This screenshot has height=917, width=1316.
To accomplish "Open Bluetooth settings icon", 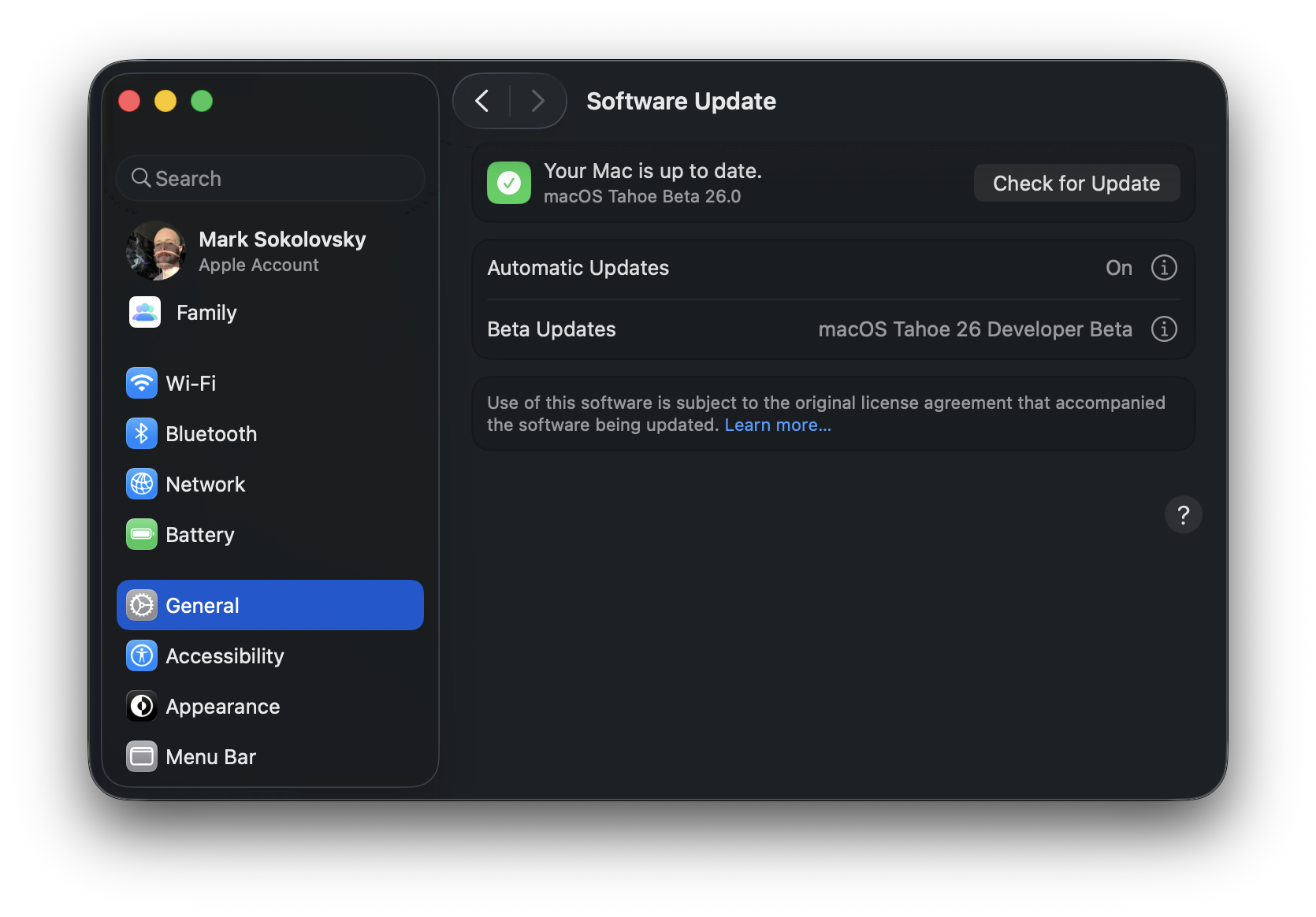I will click(x=142, y=434).
